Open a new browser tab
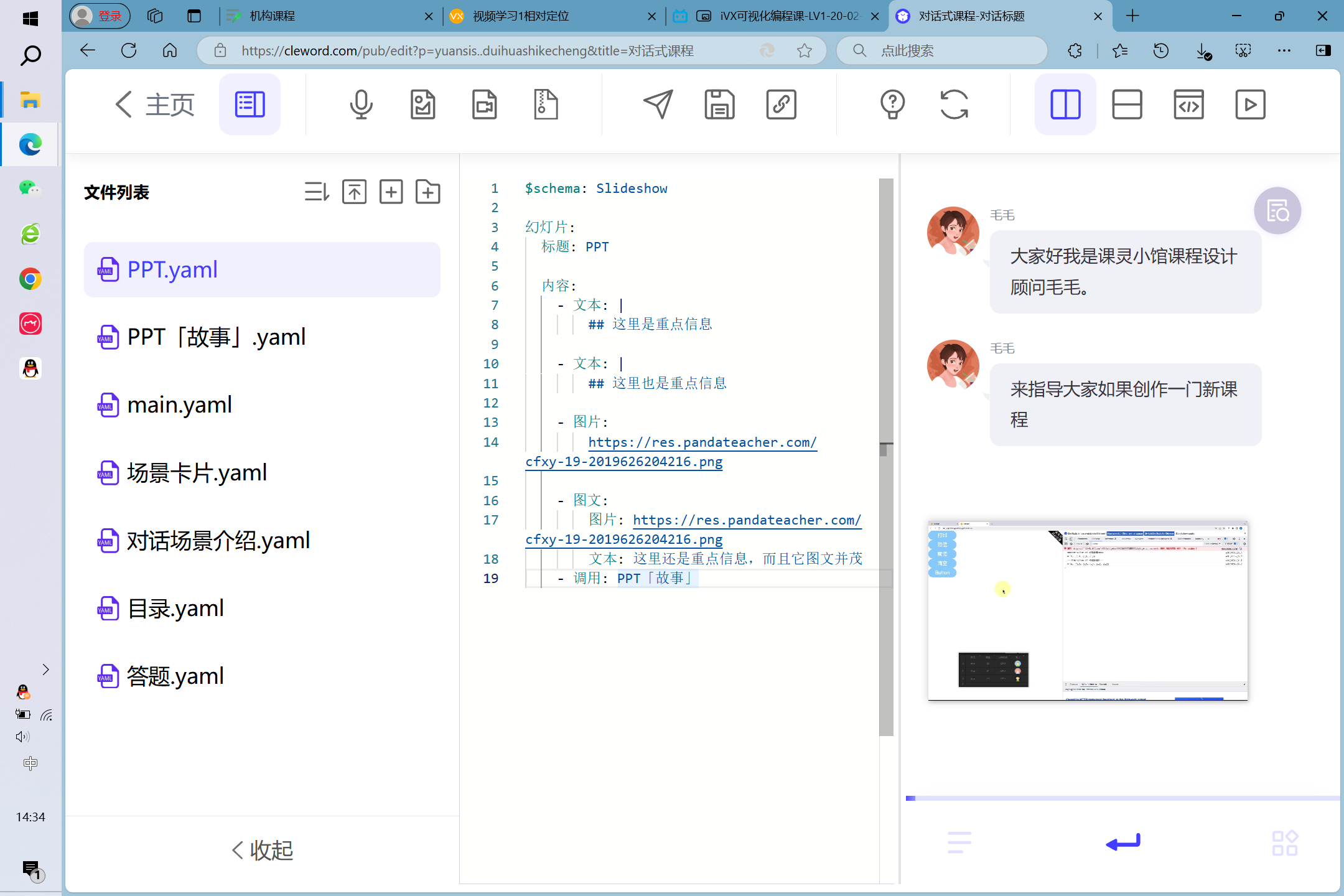The image size is (1344, 896). click(1132, 16)
